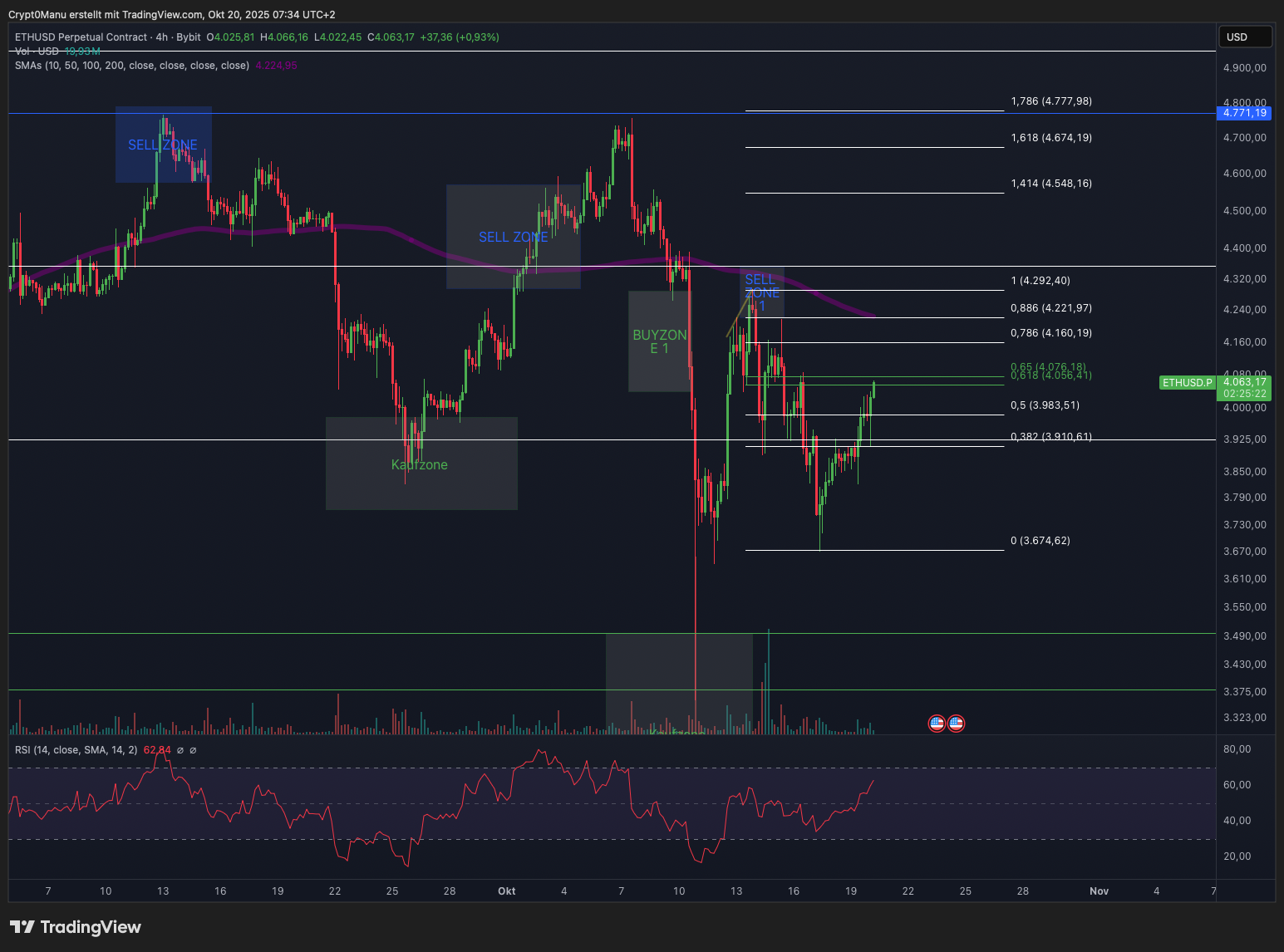Select the SELL ZONE 1 box

761,292
